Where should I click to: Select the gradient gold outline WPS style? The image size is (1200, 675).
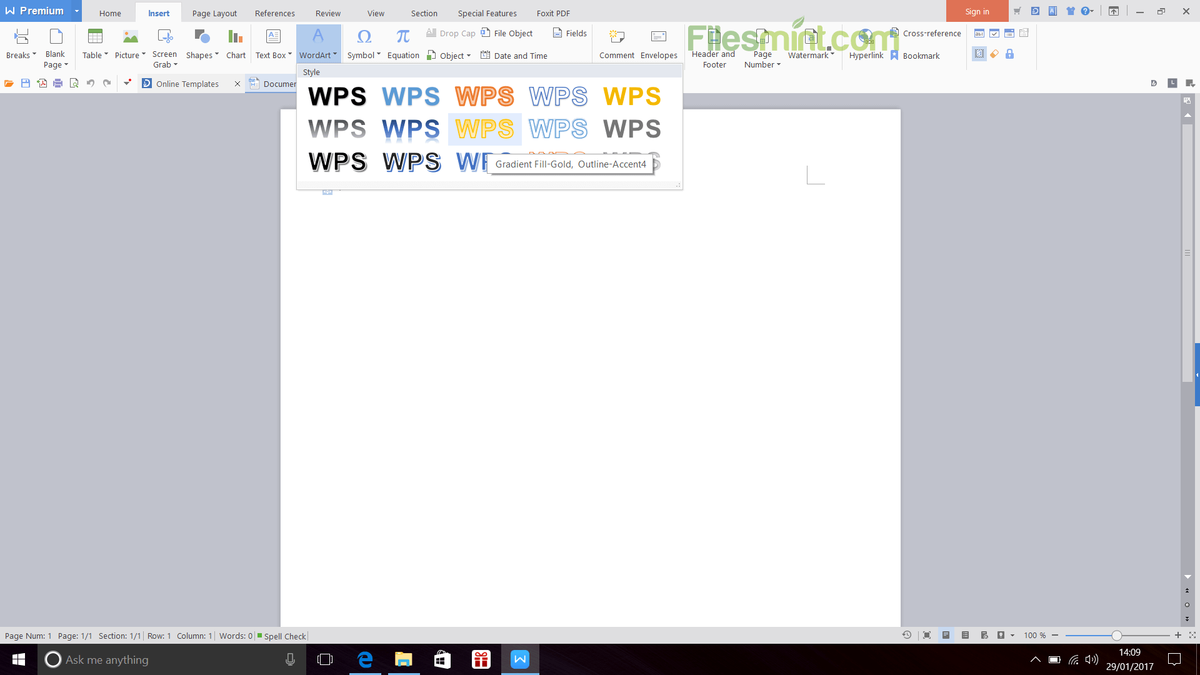tap(485, 129)
